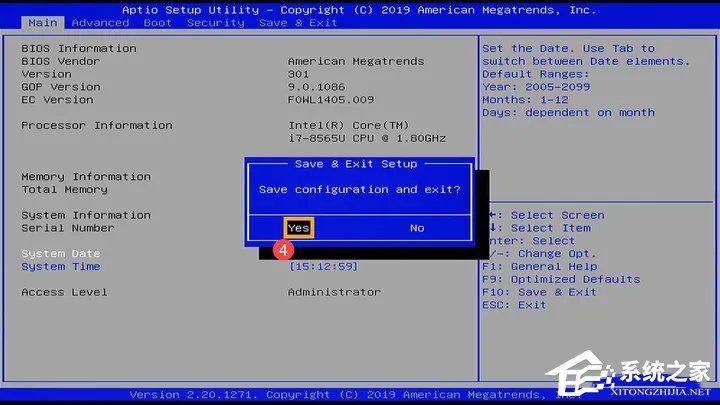Click the Administrator access level value
Viewport: 720px width, 405px height.
pos(334,292)
